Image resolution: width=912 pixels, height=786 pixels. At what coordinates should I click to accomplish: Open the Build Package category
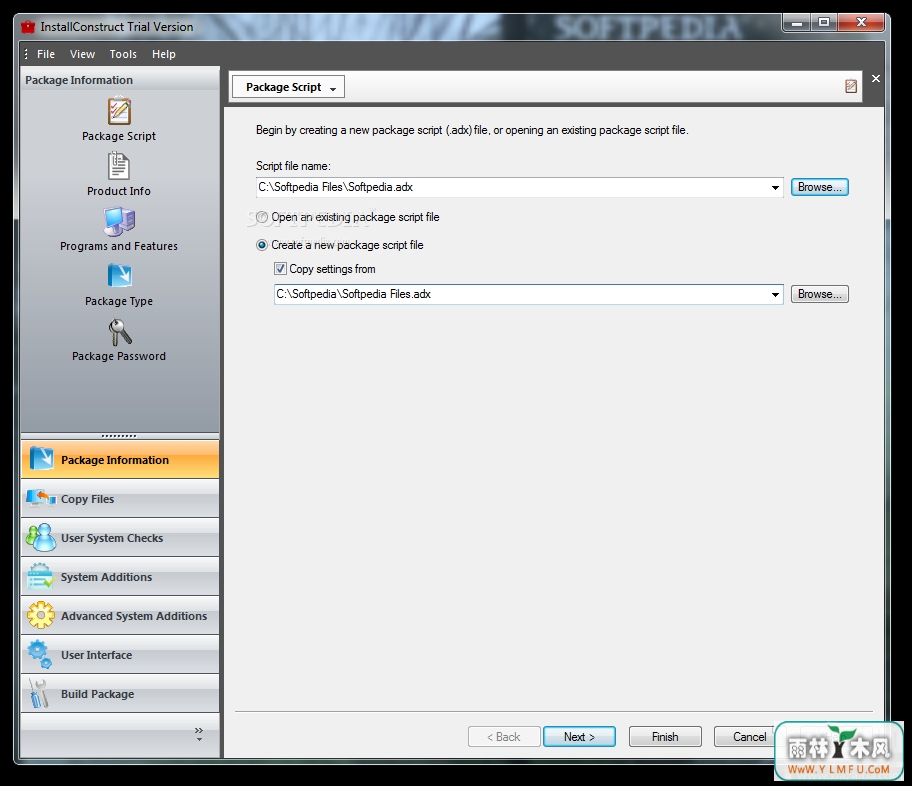pos(120,693)
